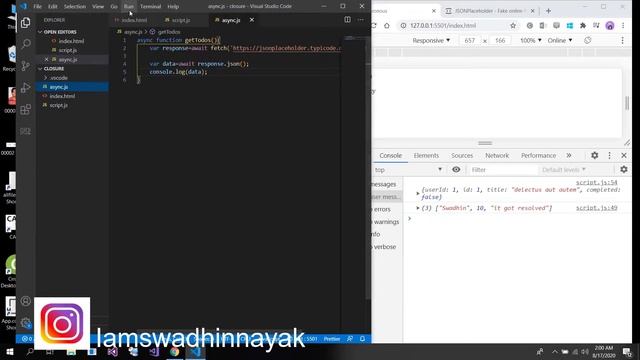Open DevTools settings gear
The image size is (640, 360).
[595, 156]
